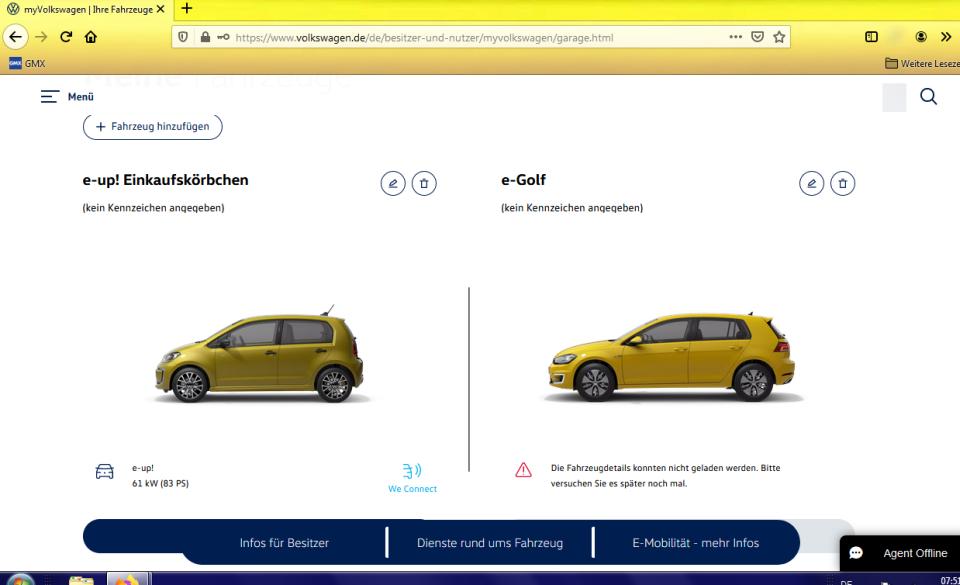Bookmark this page with the star
The image size is (960, 585).
pos(779,37)
